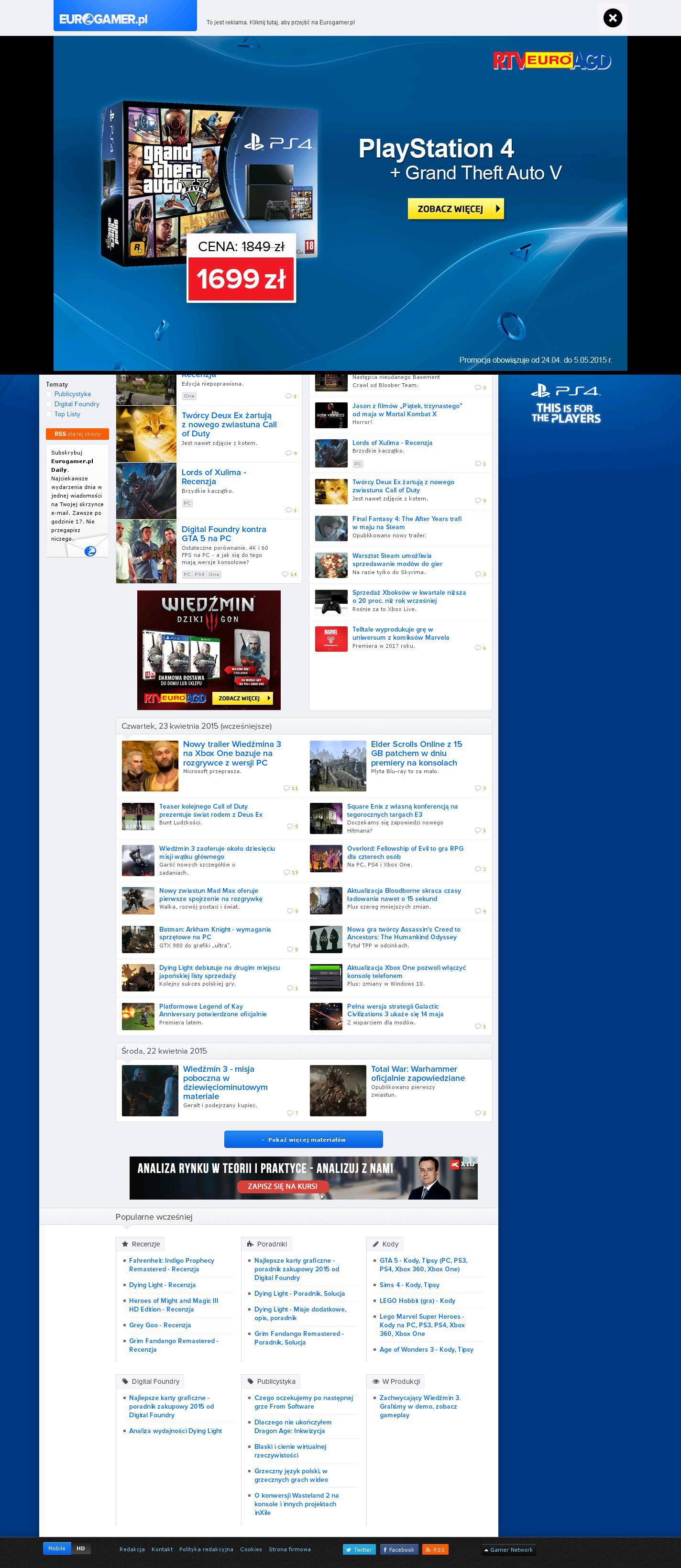681x1568 pixels.
Task: Click ZOBACZ WIĘCEJ on the PlayStation ad
Action: click(x=455, y=209)
